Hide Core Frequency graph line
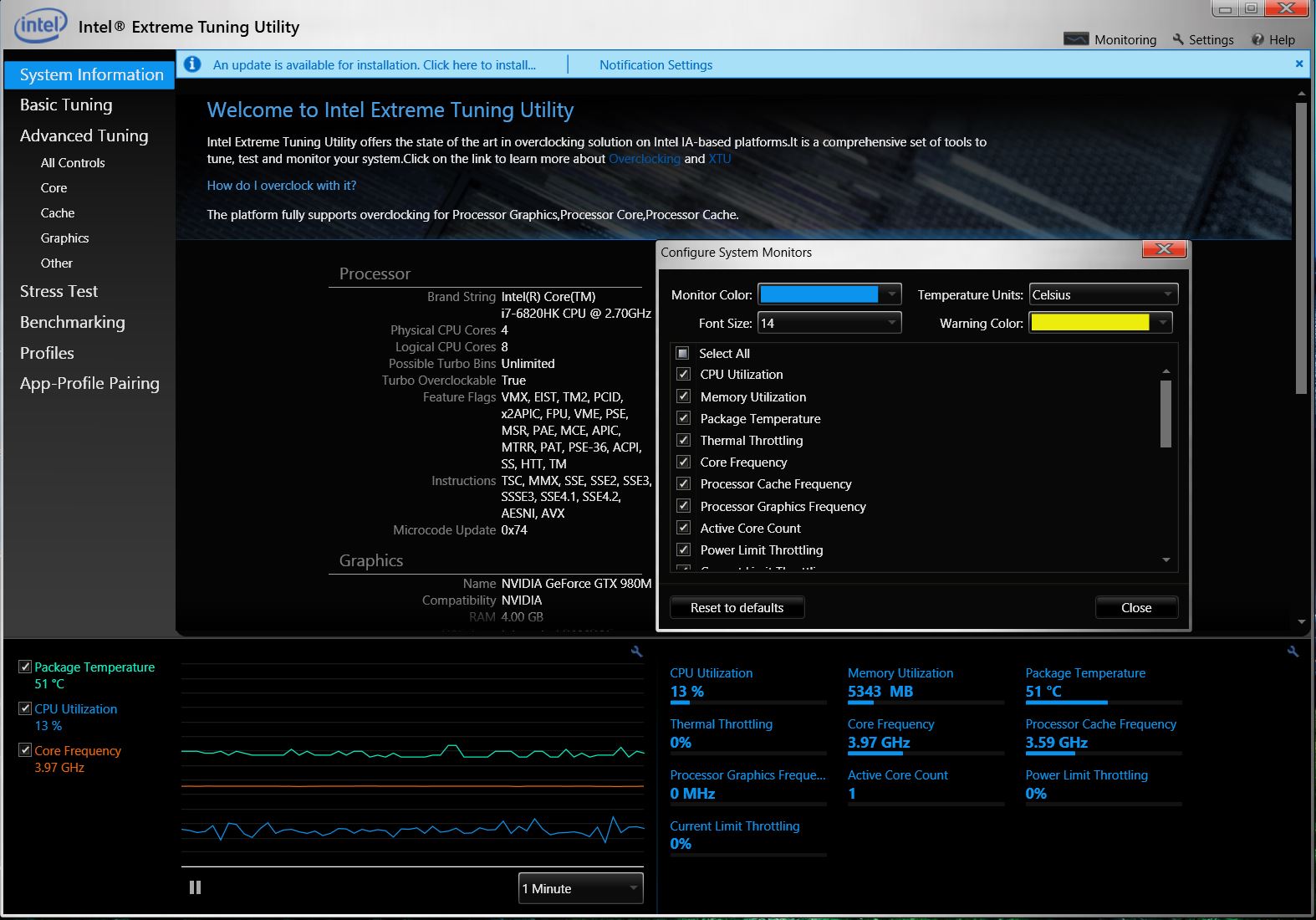Image resolution: width=1316 pixels, height=920 pixels. tap(25, 750)
